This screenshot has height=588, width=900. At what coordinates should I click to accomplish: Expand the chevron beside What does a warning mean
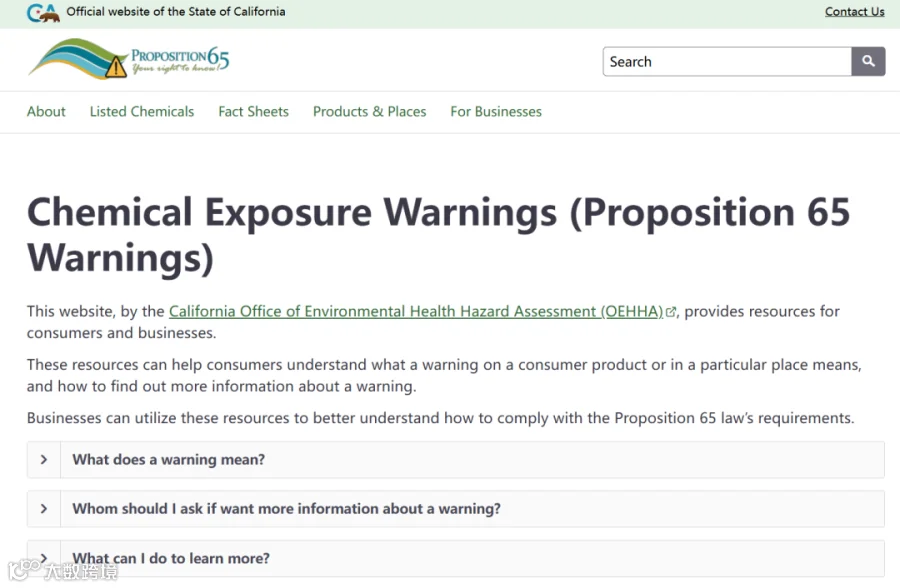click(44, 459)
